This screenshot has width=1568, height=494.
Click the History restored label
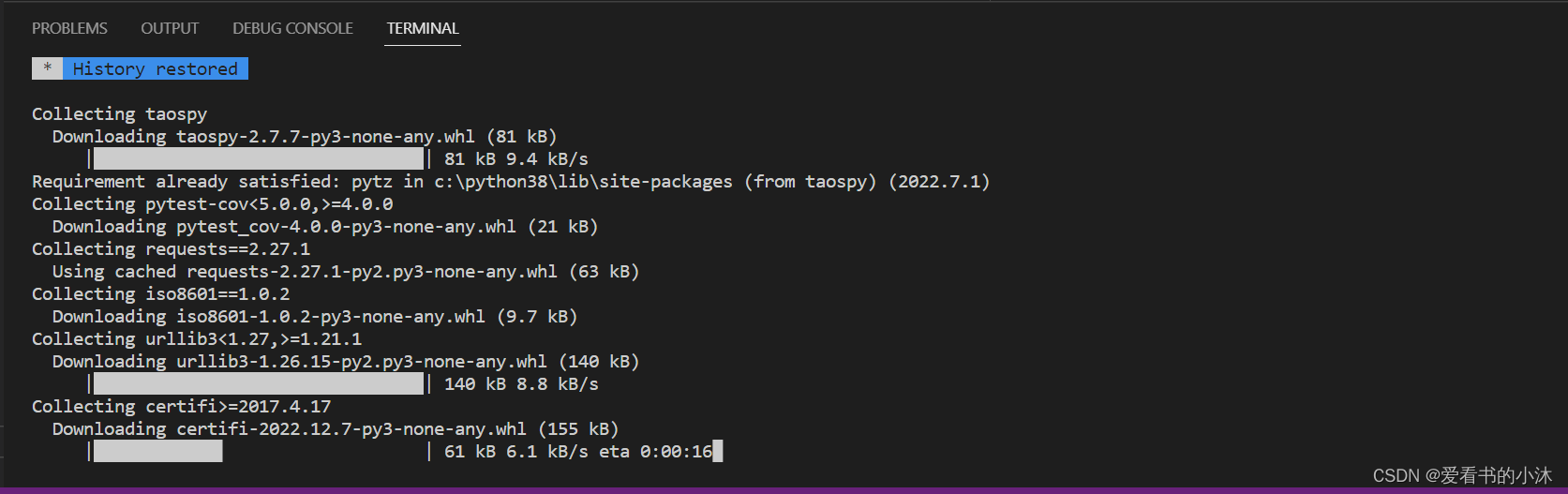(156, 68)
